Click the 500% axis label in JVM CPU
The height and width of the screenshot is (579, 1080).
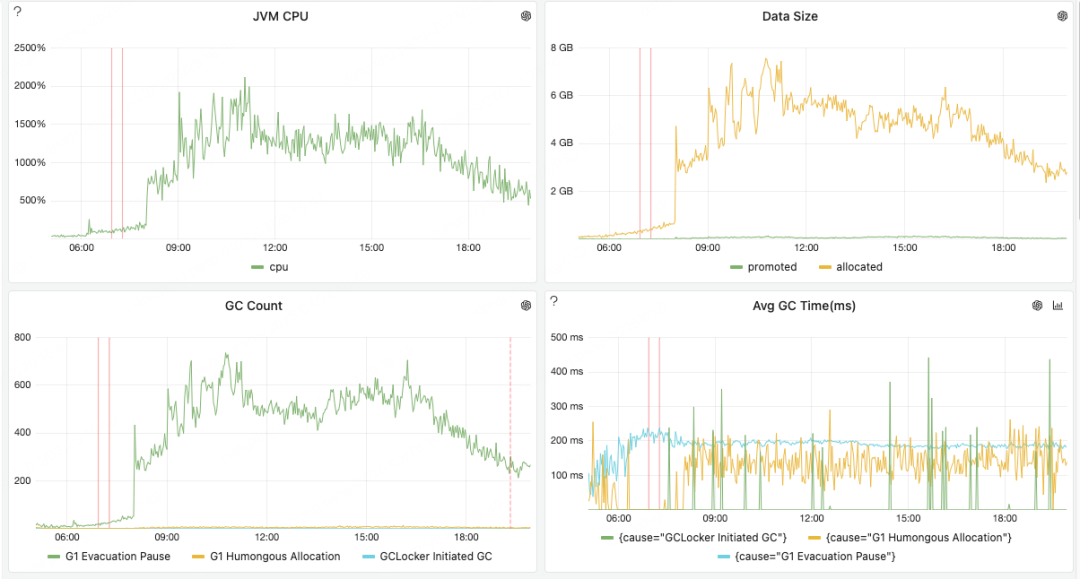tap(32, 200)
